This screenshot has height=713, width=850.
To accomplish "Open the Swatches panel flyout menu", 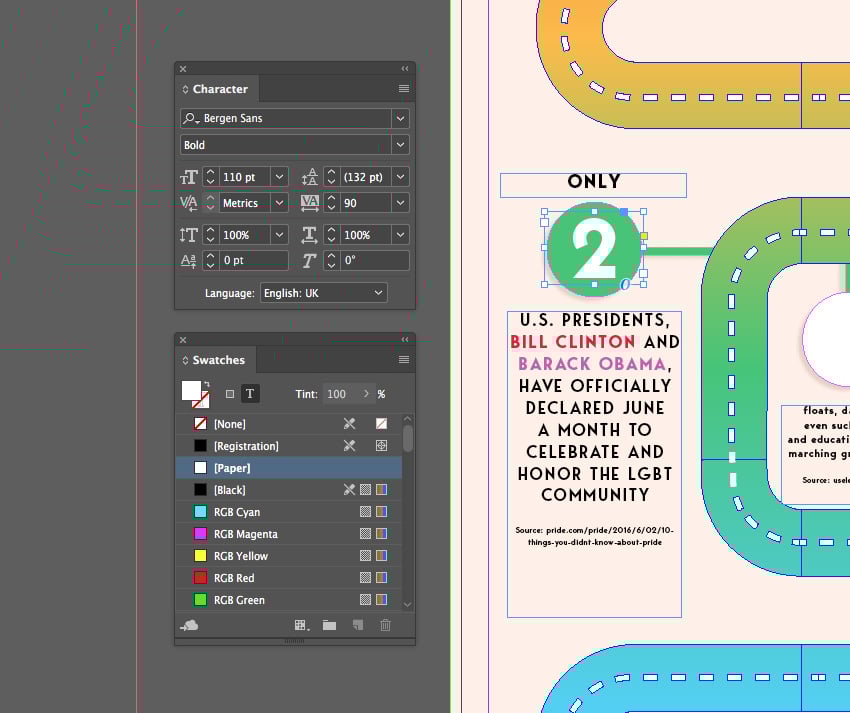I will coord(404,360).
